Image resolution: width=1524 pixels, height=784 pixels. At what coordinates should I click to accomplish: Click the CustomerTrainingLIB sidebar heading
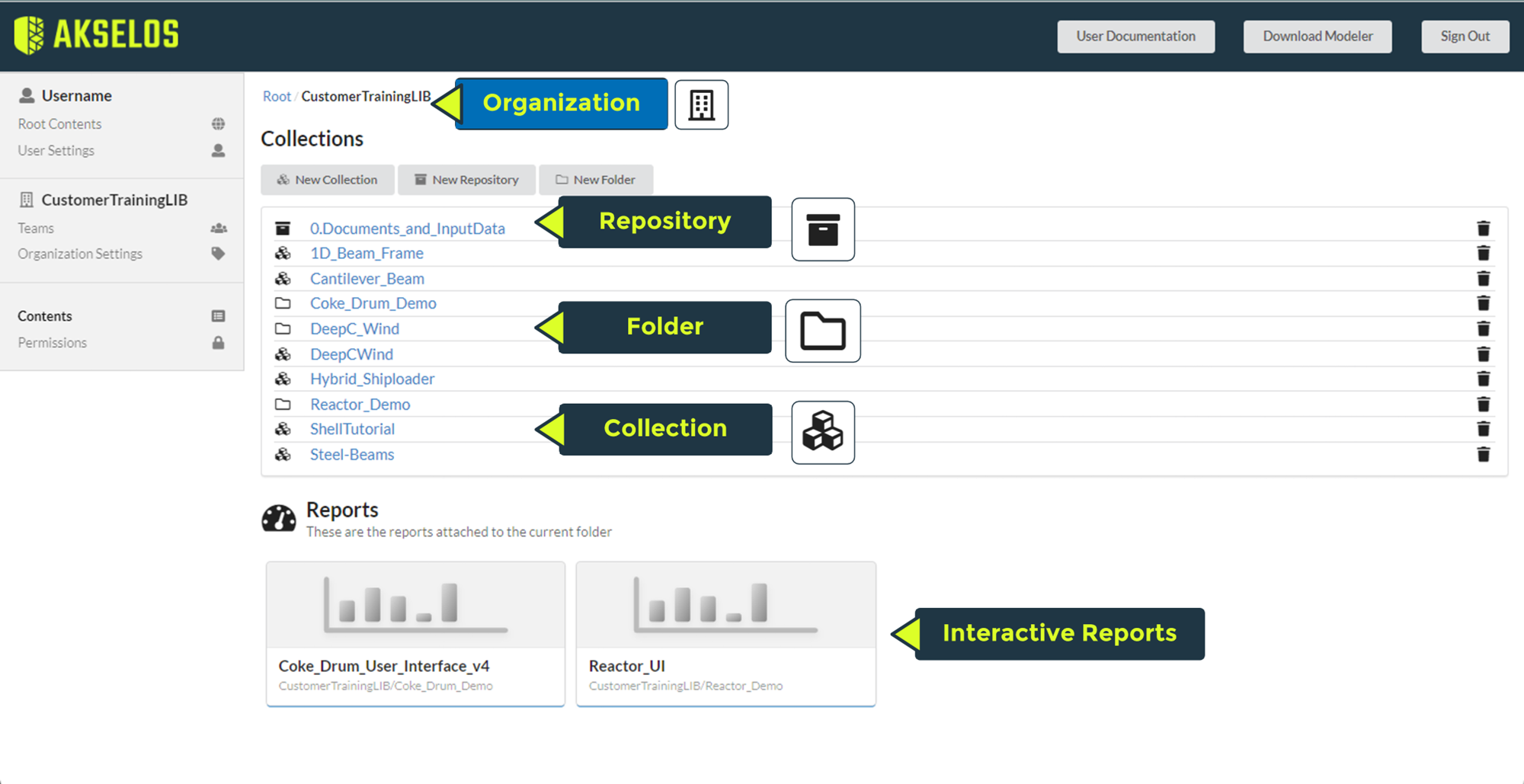[x=114, y=200]
